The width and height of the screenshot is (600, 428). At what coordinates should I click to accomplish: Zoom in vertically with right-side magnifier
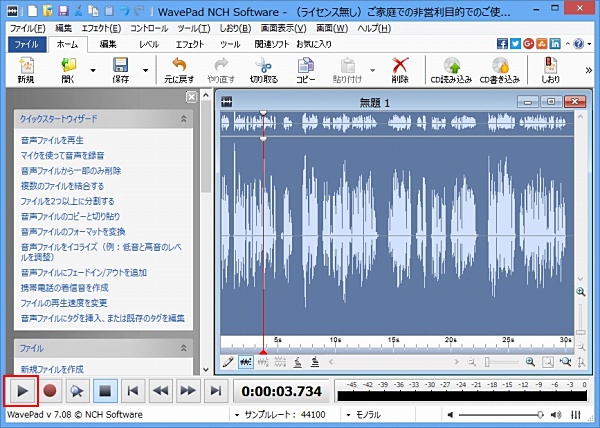(581, 292)
